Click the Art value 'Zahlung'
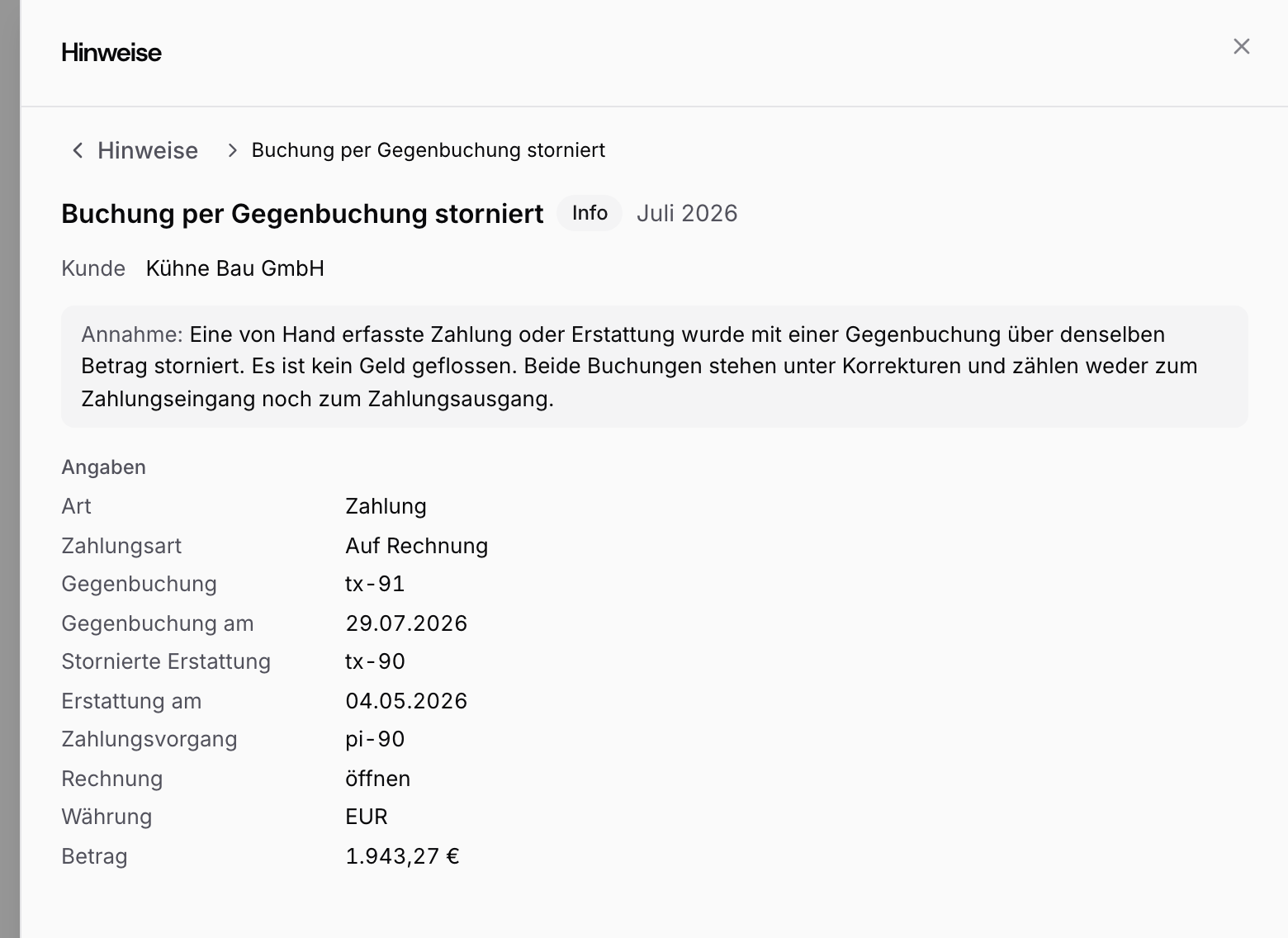Screen dimensions: 1288x938 coord(386,506)
